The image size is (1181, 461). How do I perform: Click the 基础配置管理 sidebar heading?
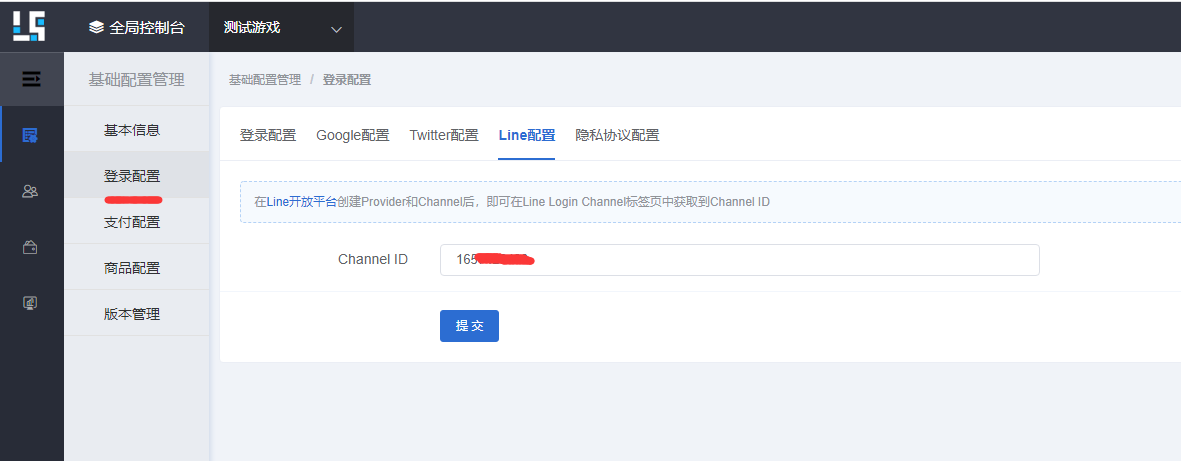[x=136, y=80]
